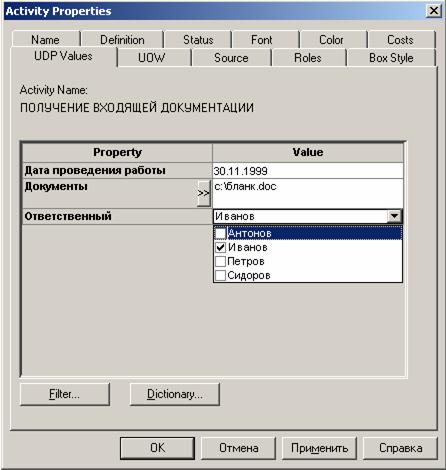Open the Definition tab

[122, 40]
